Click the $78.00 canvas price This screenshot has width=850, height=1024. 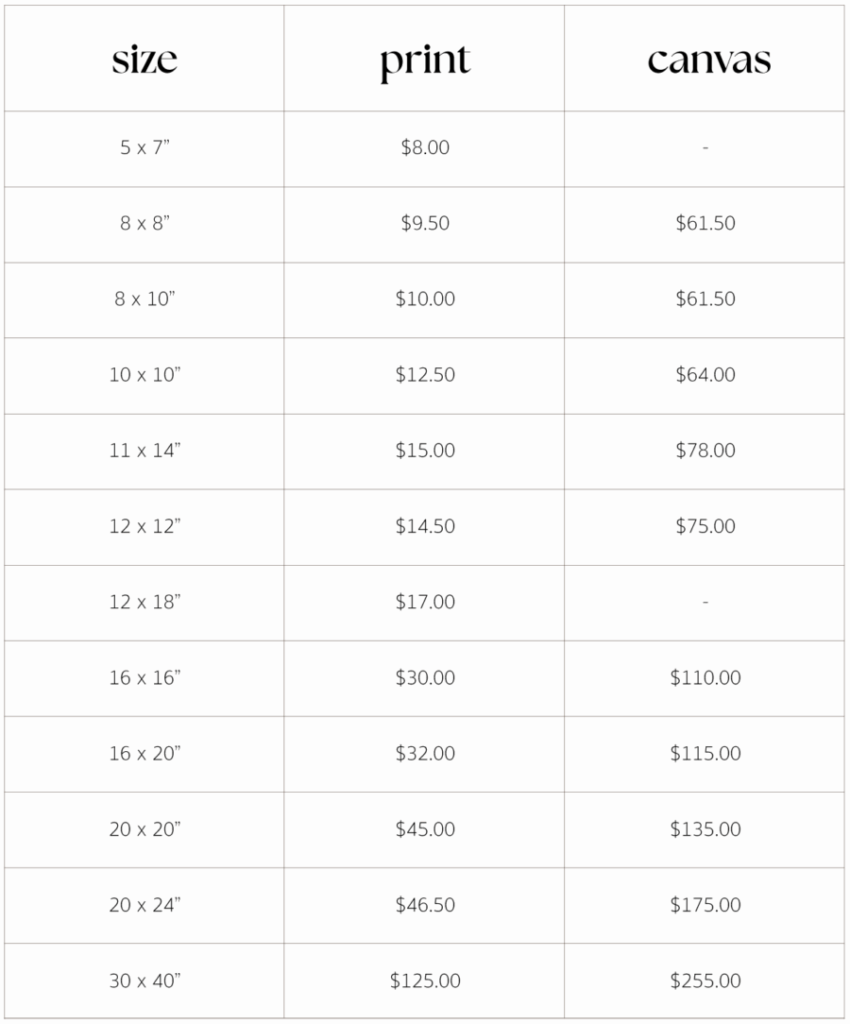[x=705, y=451]
